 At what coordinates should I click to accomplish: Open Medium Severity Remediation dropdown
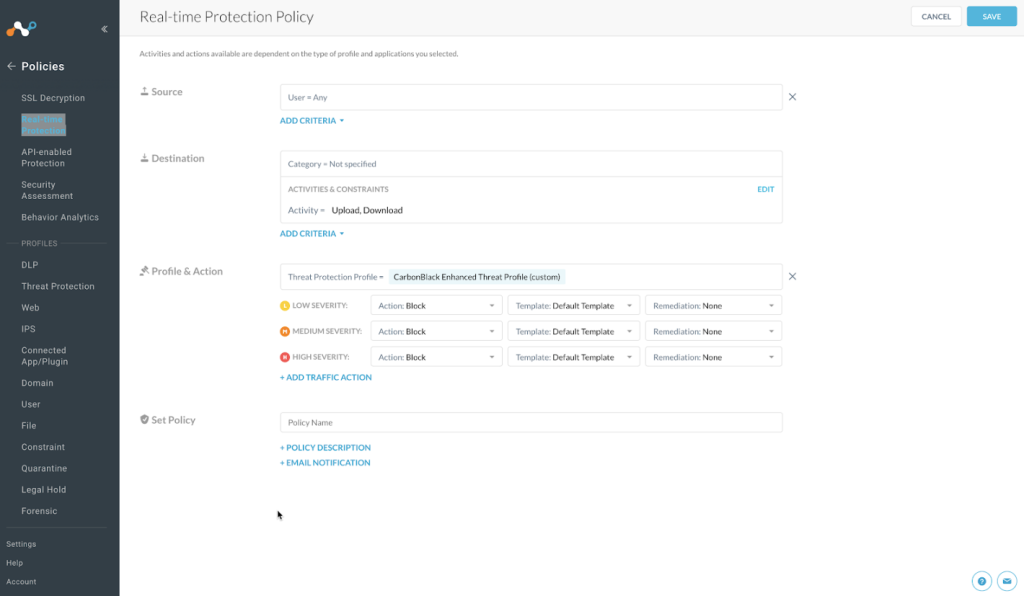pyautogui.click(x=713, y=331)
